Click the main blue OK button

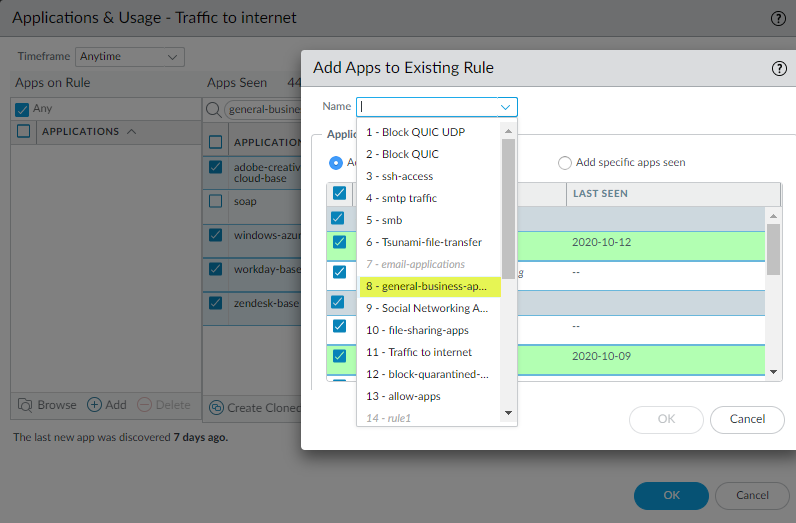pos(671,495)
